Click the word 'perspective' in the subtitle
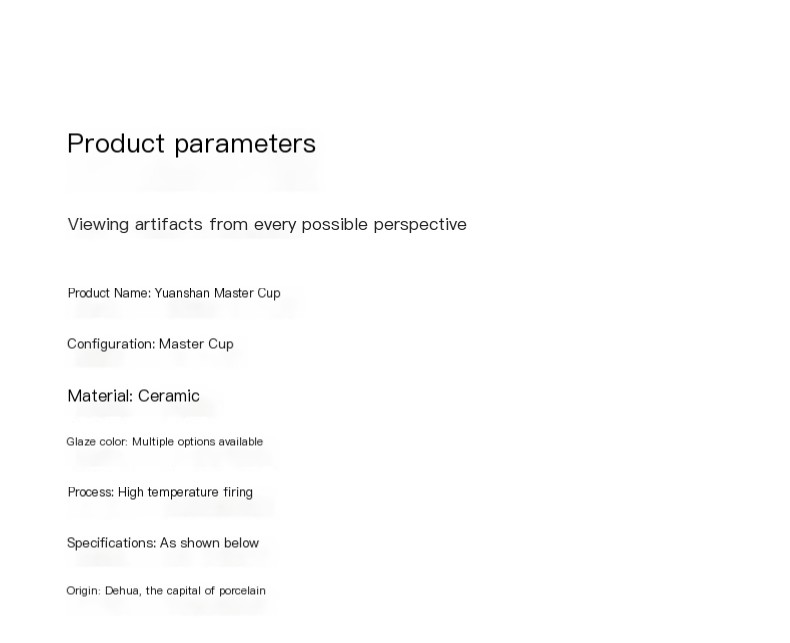 click(x=420, y=225)
